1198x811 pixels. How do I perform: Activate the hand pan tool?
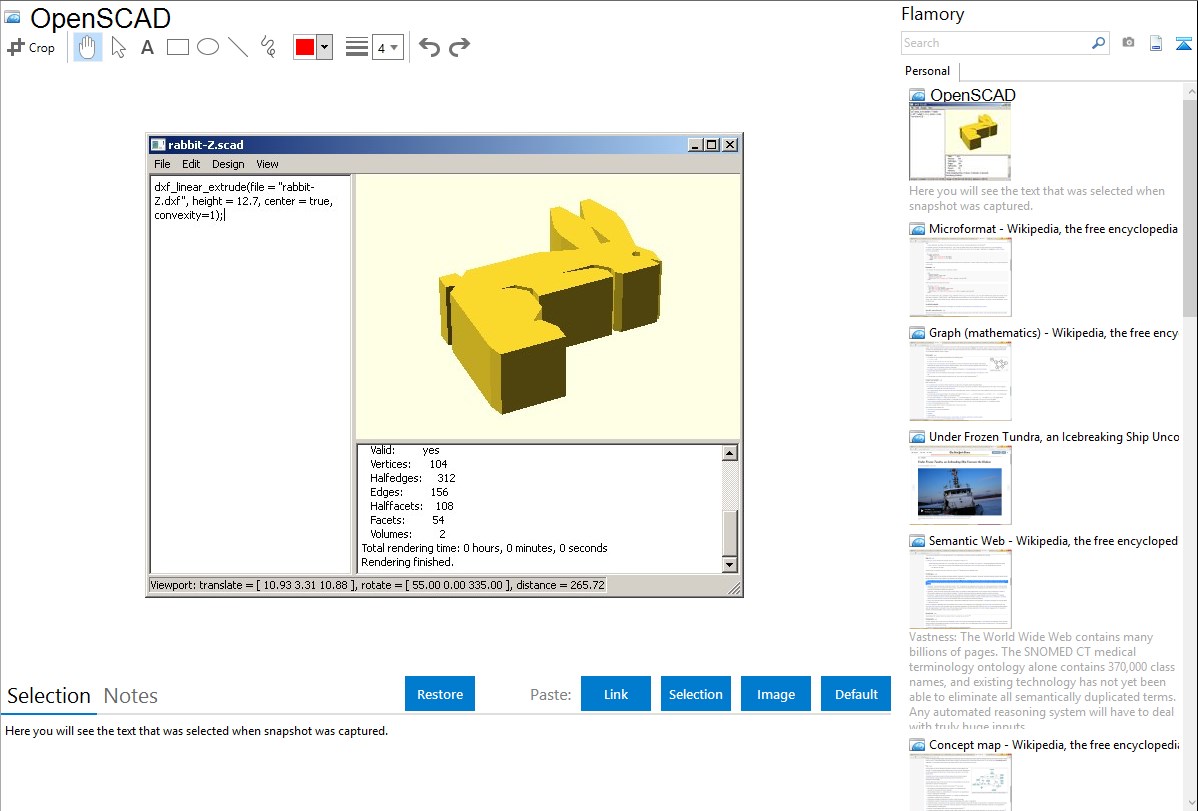tap(88, 47)
